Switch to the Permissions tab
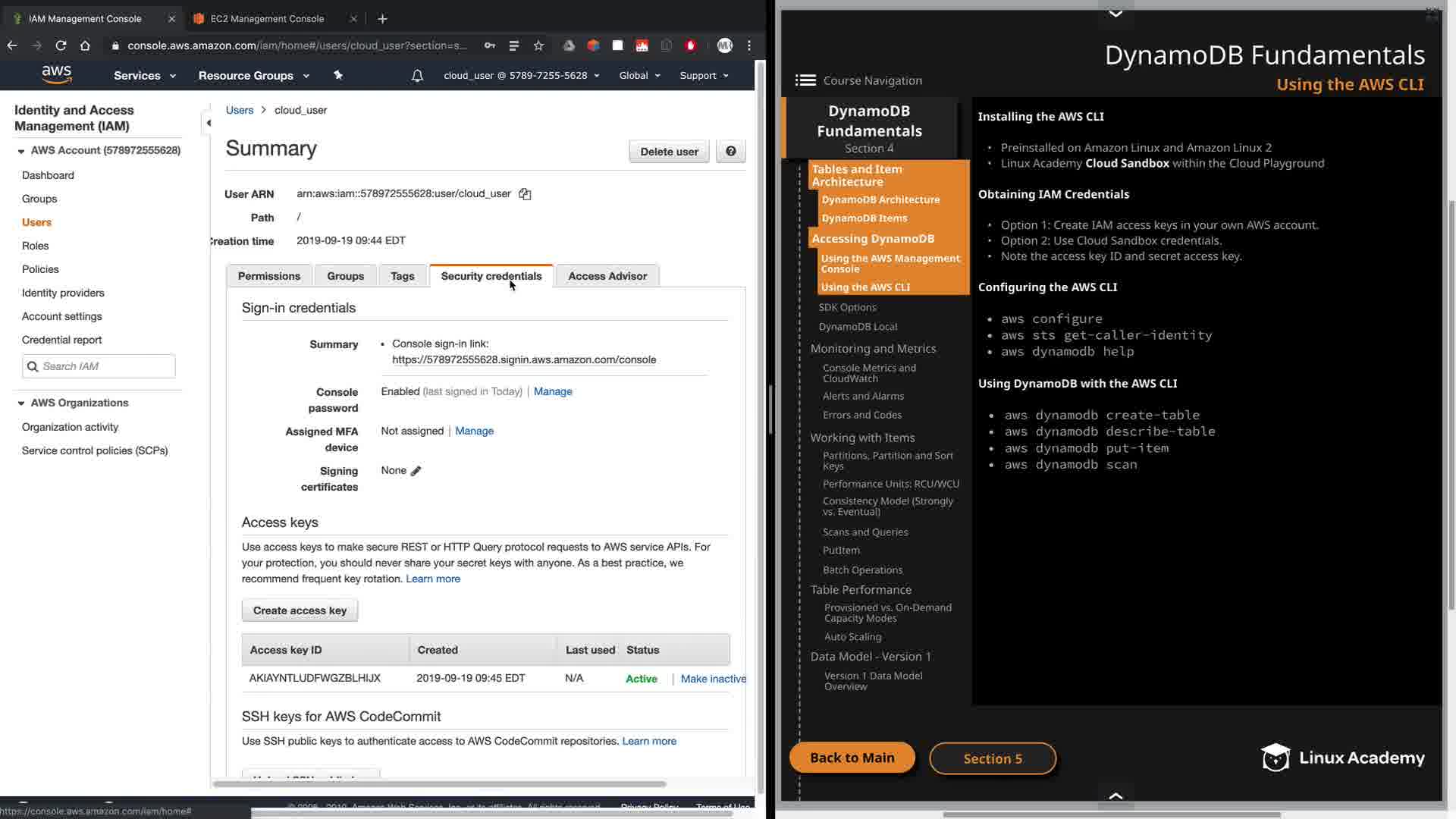This screenshot has height=819, width=1456. [x=269, y=276]
